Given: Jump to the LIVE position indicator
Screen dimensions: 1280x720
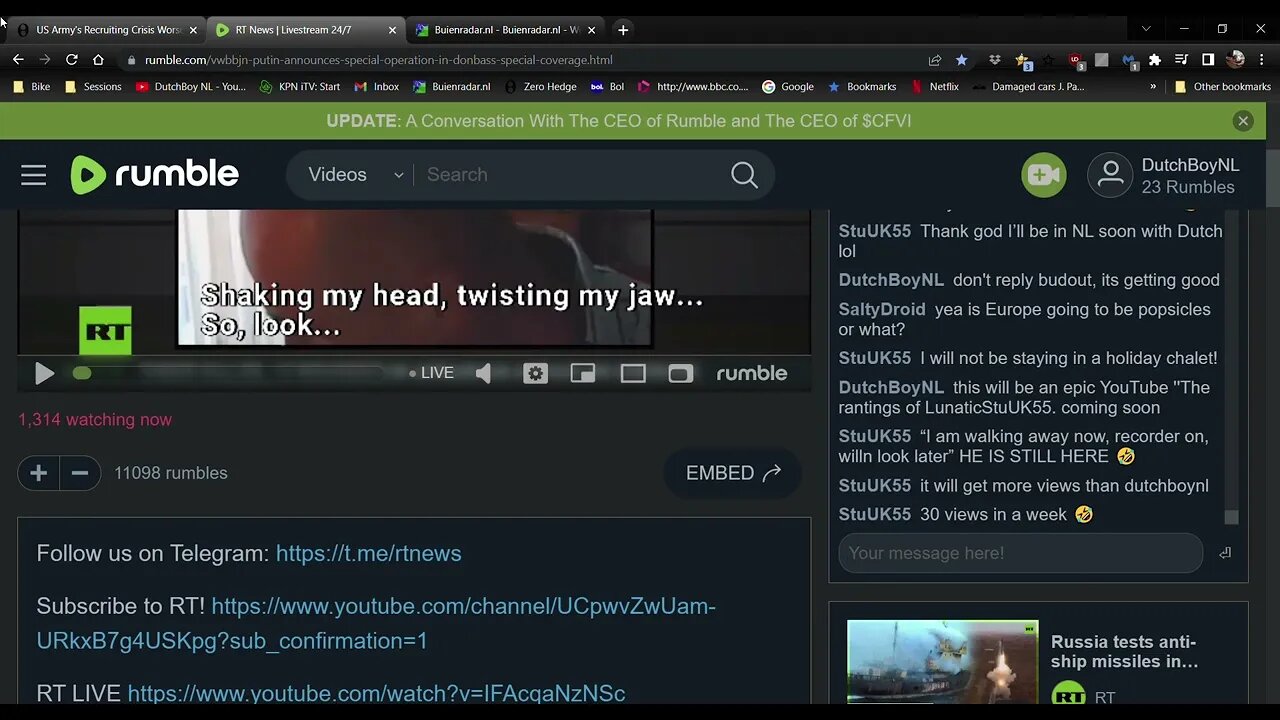Looking at the screenshot, I should click(431, 373).
